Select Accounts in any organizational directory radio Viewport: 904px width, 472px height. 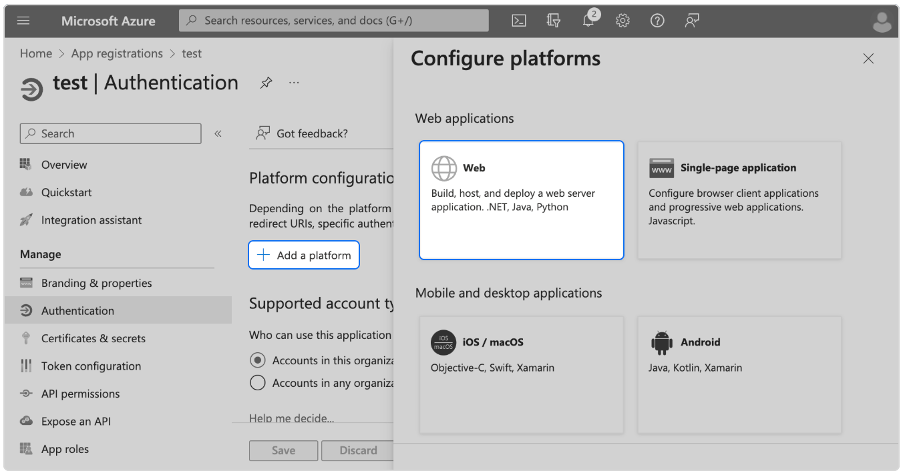pos(258,383)
